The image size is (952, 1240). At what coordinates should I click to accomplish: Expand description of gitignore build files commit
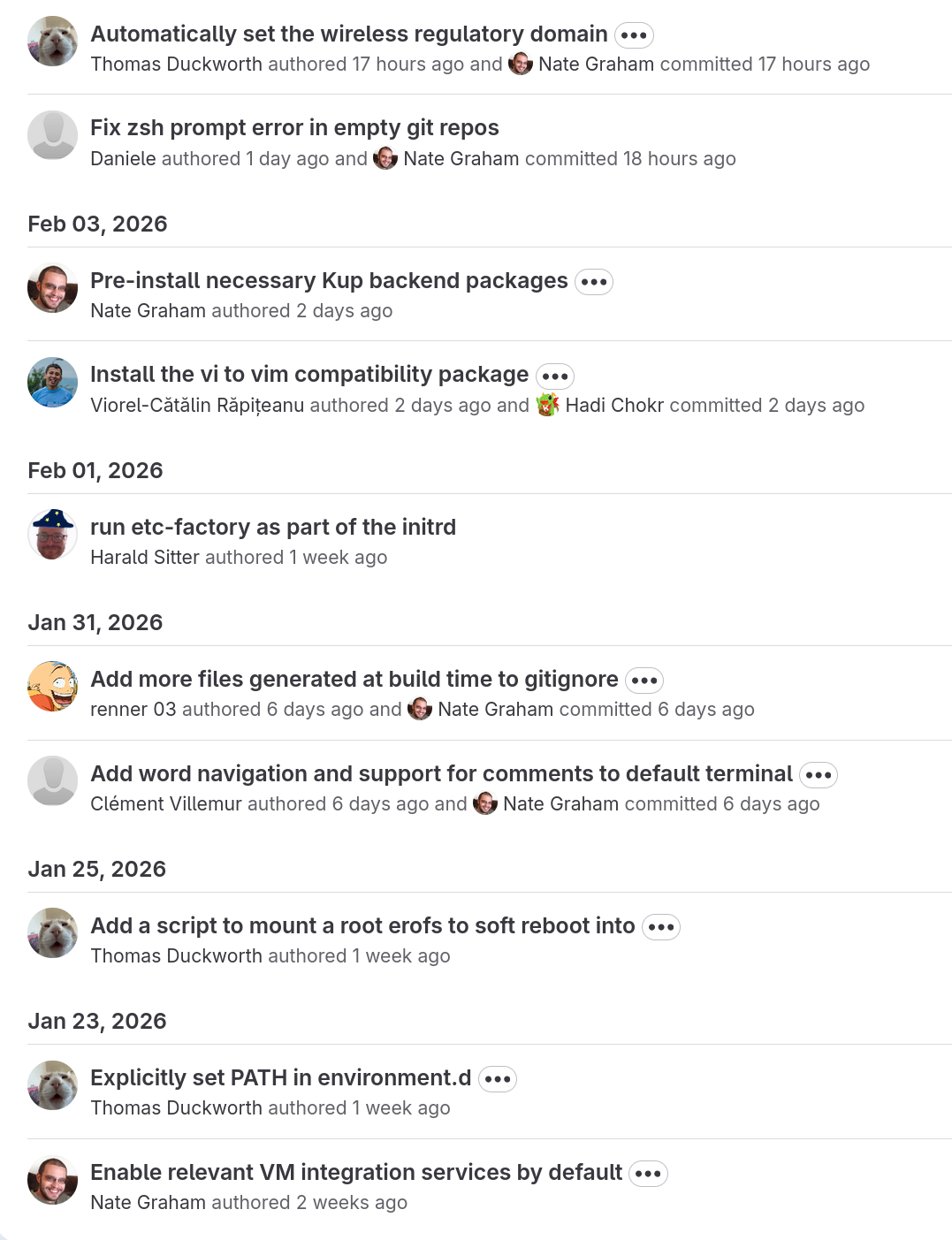click(x=644, y=681)
